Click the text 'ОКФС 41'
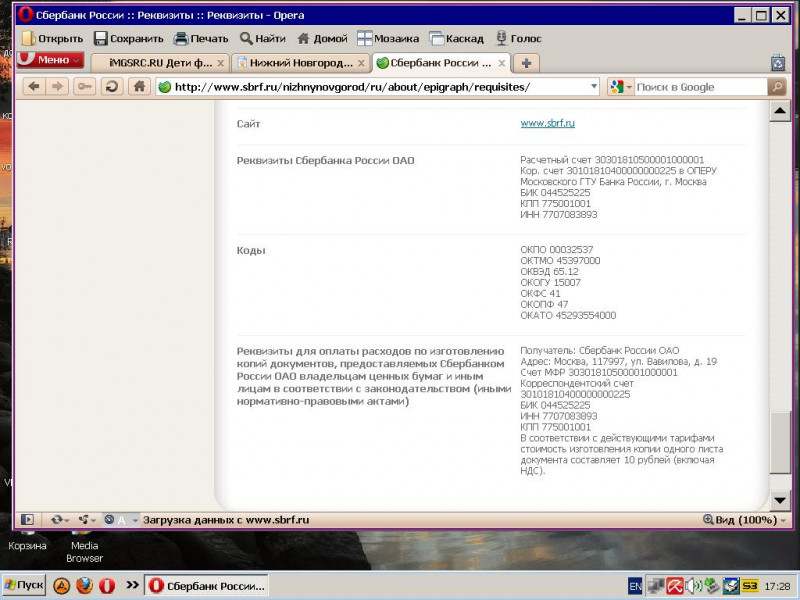The image size is (800, 600). (x=540, y=293)
